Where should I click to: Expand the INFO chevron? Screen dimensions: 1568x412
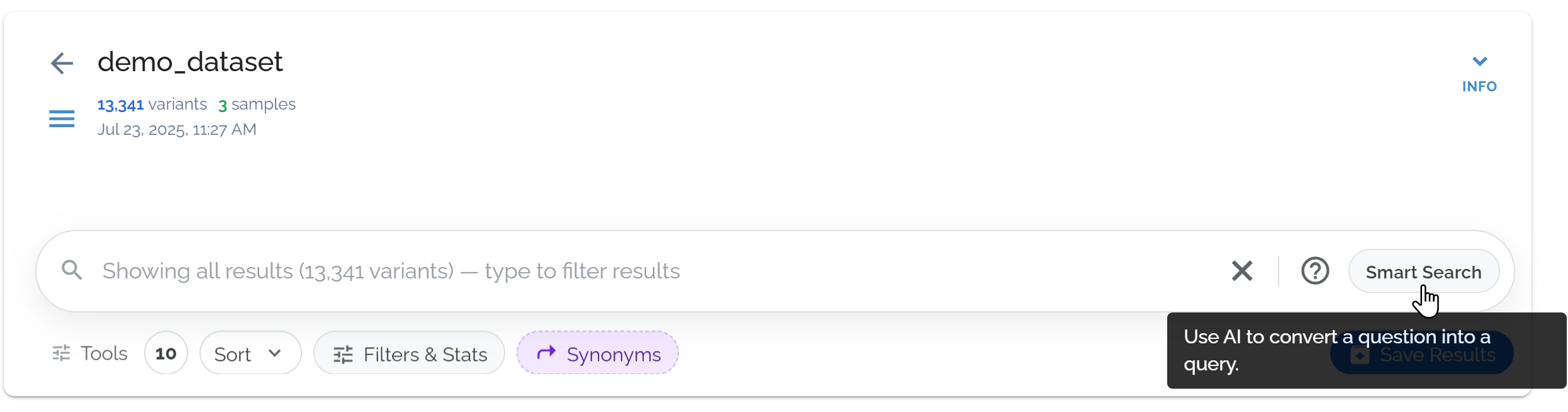1479,61
